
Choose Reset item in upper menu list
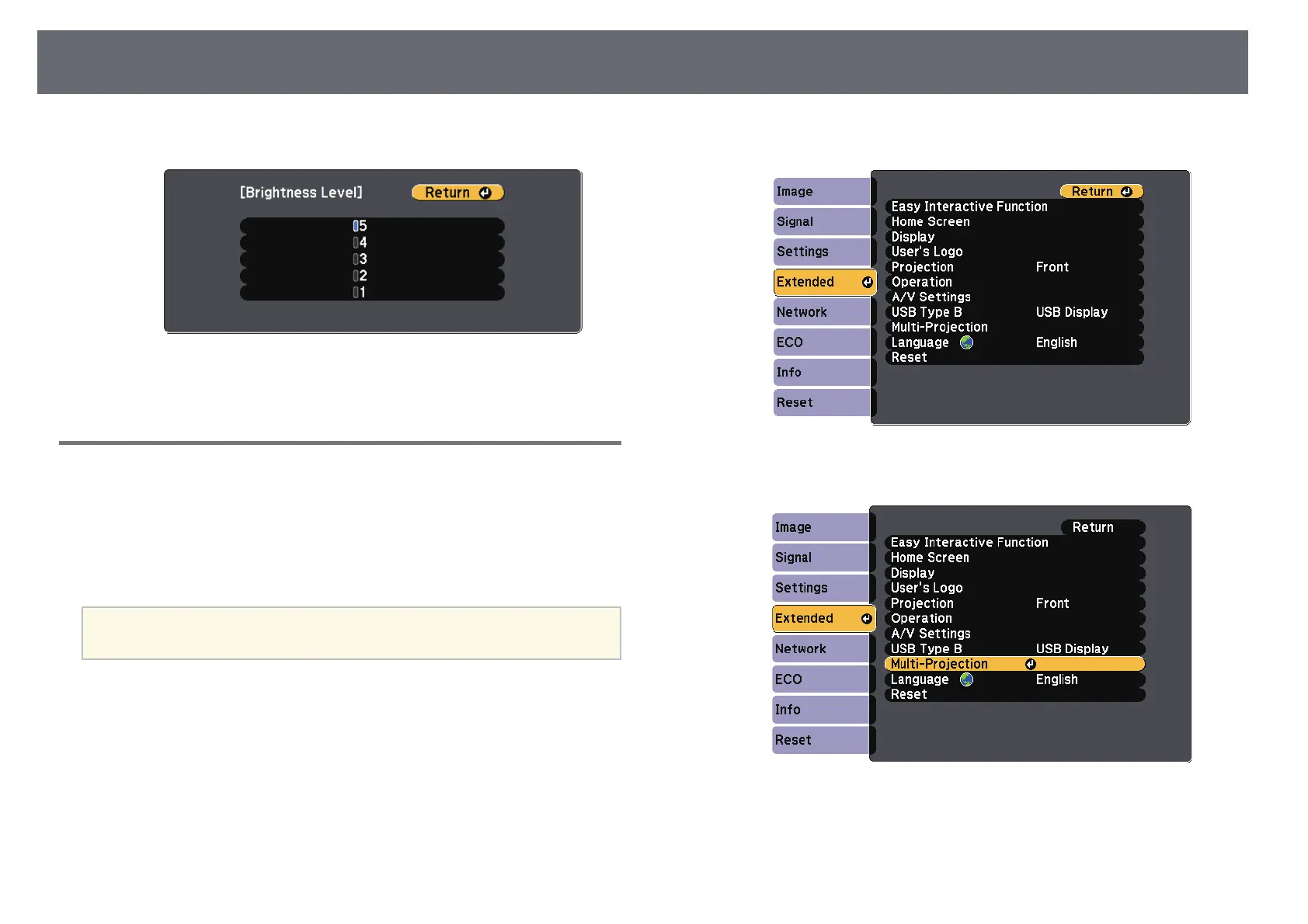pos(1014,357)
